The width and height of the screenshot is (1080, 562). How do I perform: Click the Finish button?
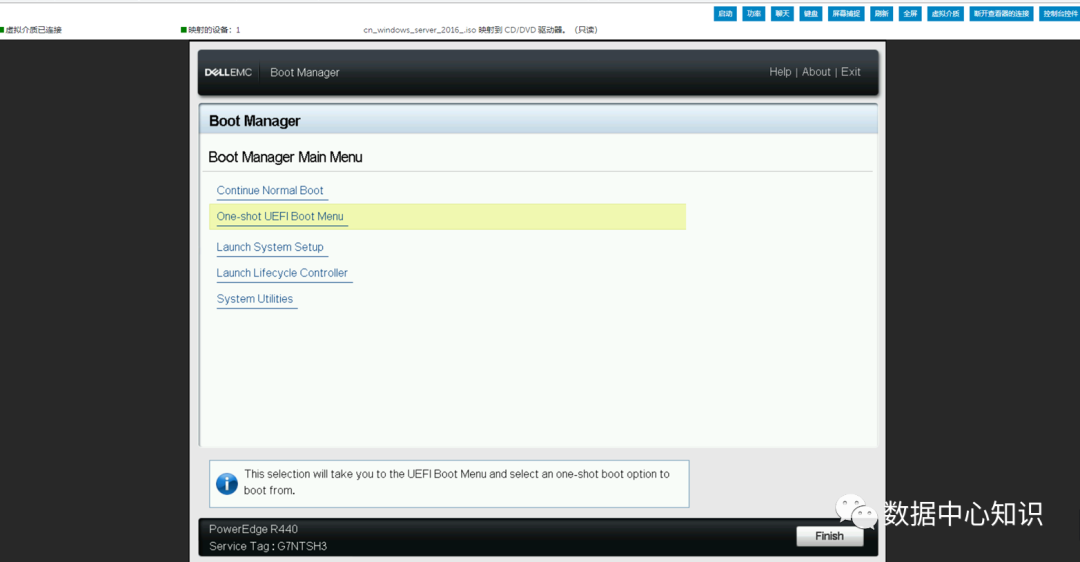(829, 536)
